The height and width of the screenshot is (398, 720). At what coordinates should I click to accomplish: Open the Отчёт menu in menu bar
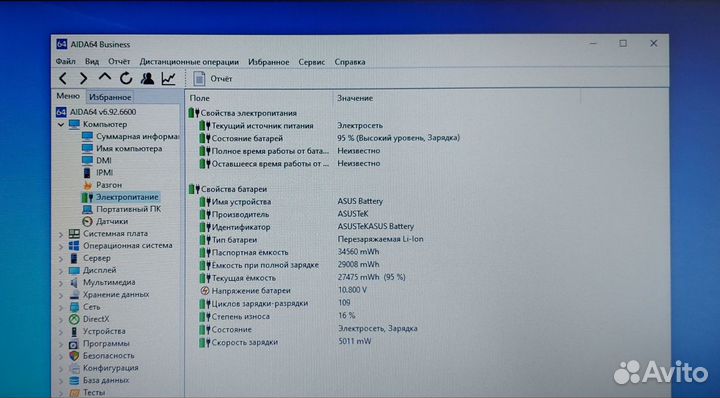tap(119, 62)
